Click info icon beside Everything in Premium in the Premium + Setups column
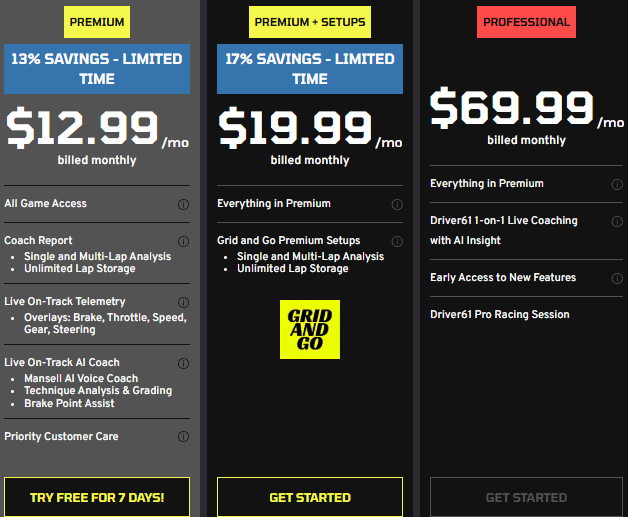This screenshot has width=628, height=517. 397,204
